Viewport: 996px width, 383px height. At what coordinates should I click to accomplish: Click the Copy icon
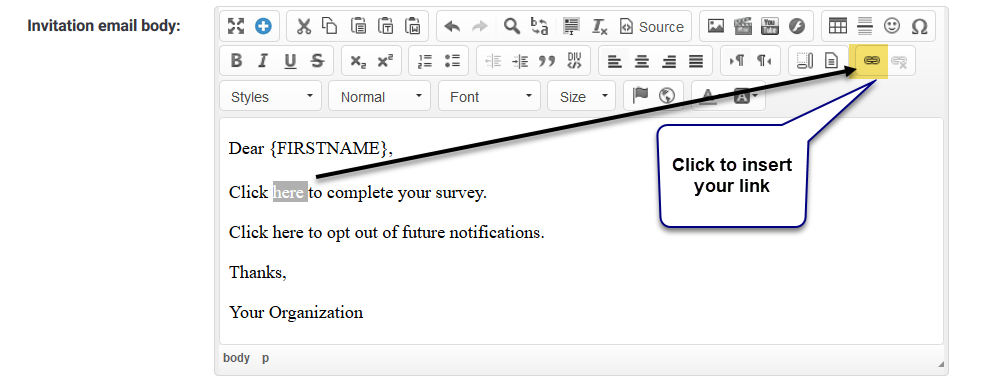point(330,26)
